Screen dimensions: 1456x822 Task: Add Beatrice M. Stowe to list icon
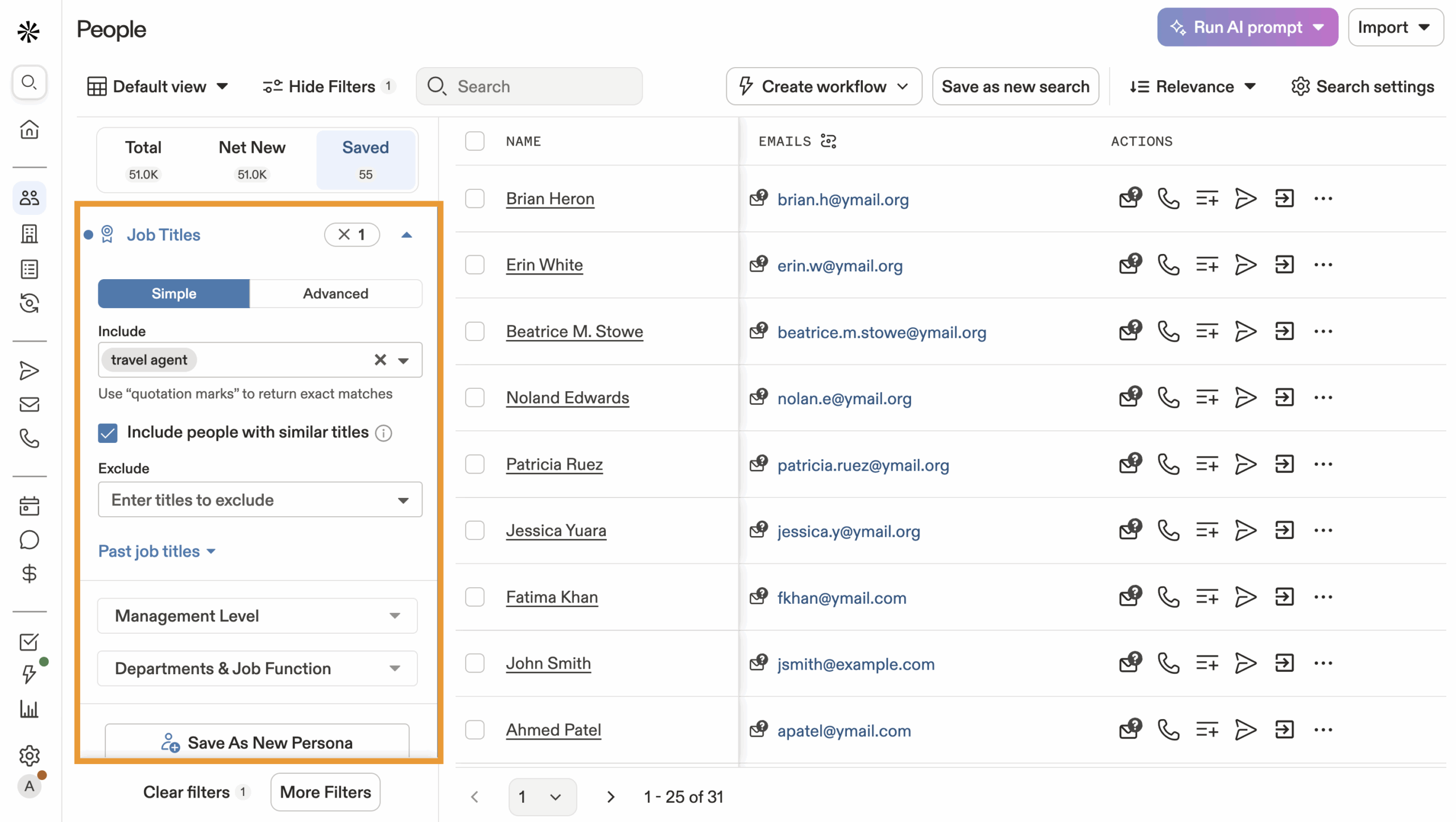click(1206, 331)
